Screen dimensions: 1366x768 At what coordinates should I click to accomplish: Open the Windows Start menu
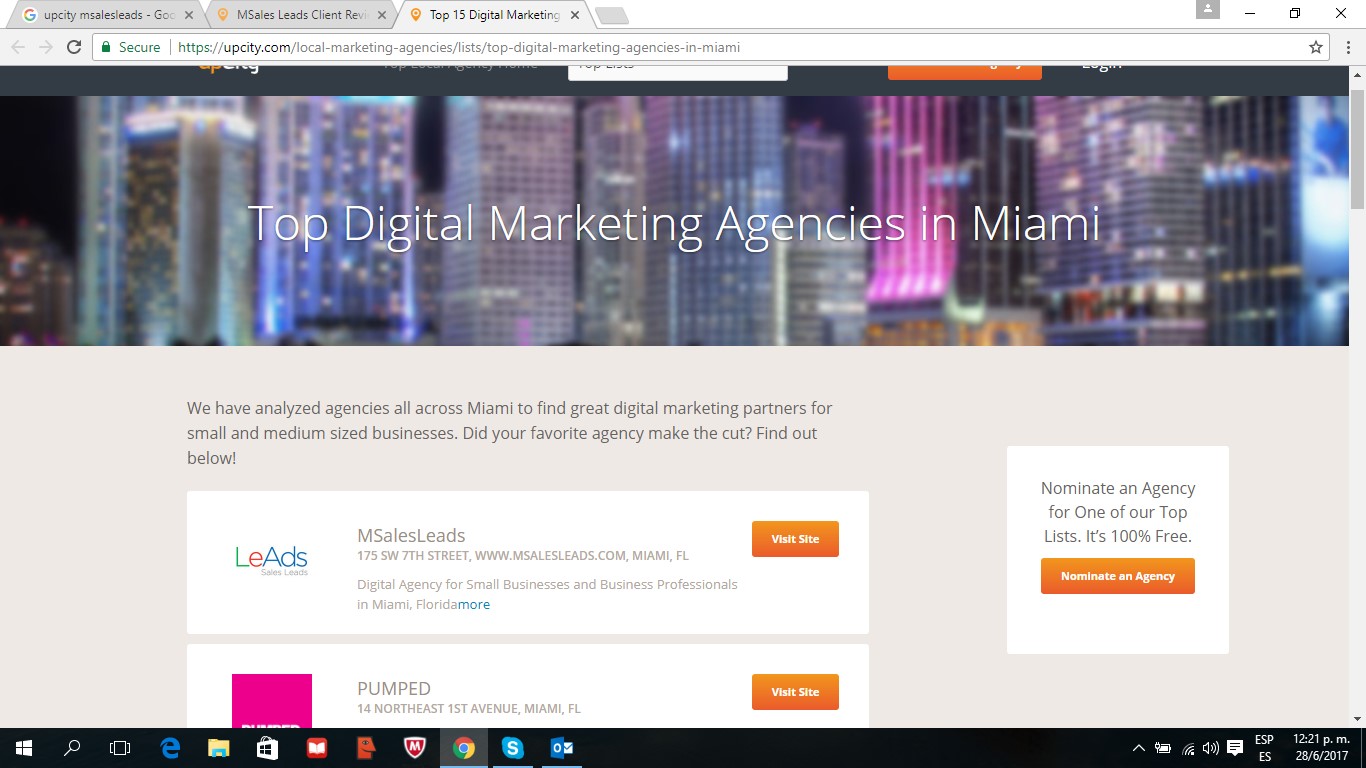tap(24, 748)
